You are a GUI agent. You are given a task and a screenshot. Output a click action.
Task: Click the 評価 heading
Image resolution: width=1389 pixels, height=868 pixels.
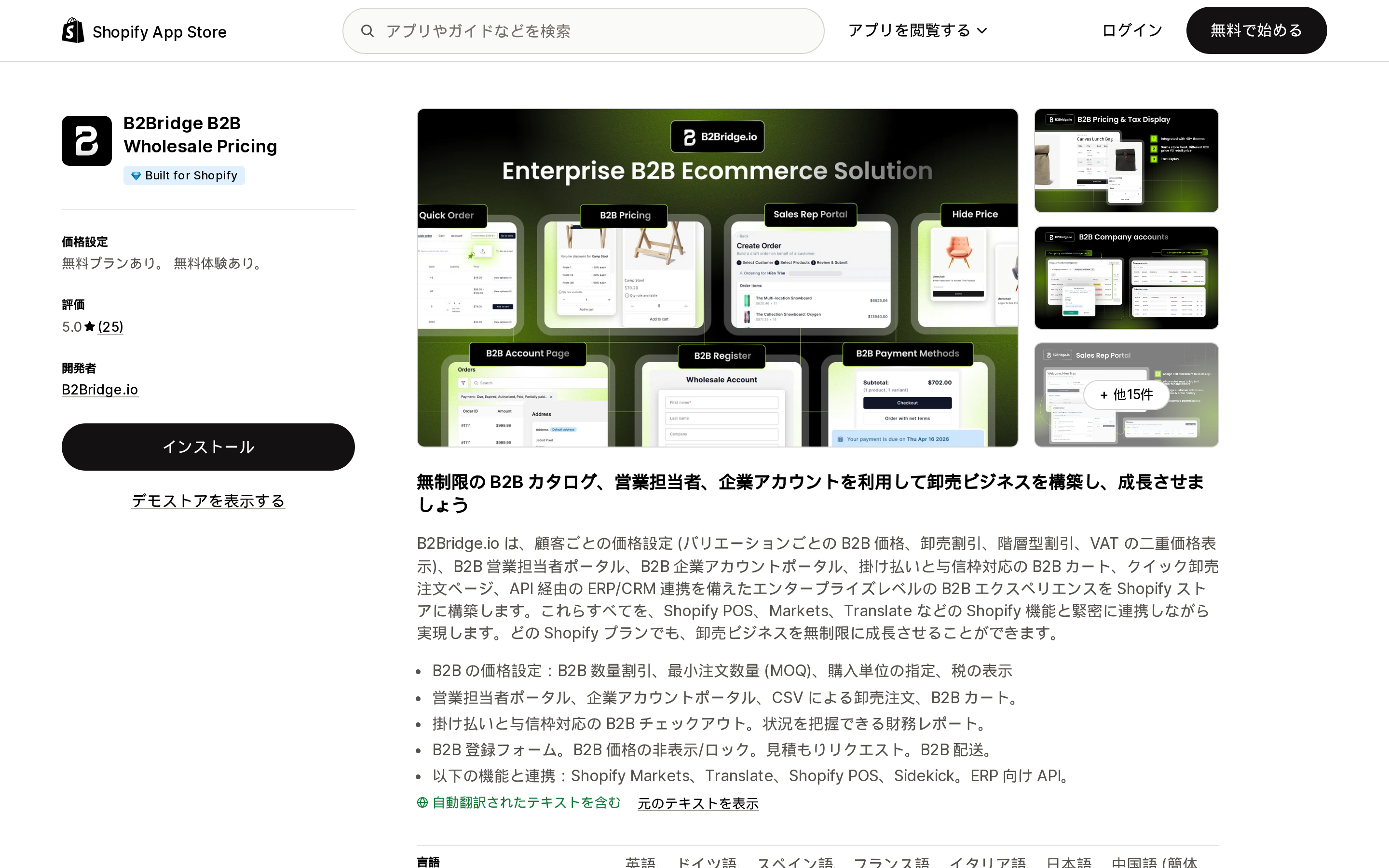pos(73,304)
